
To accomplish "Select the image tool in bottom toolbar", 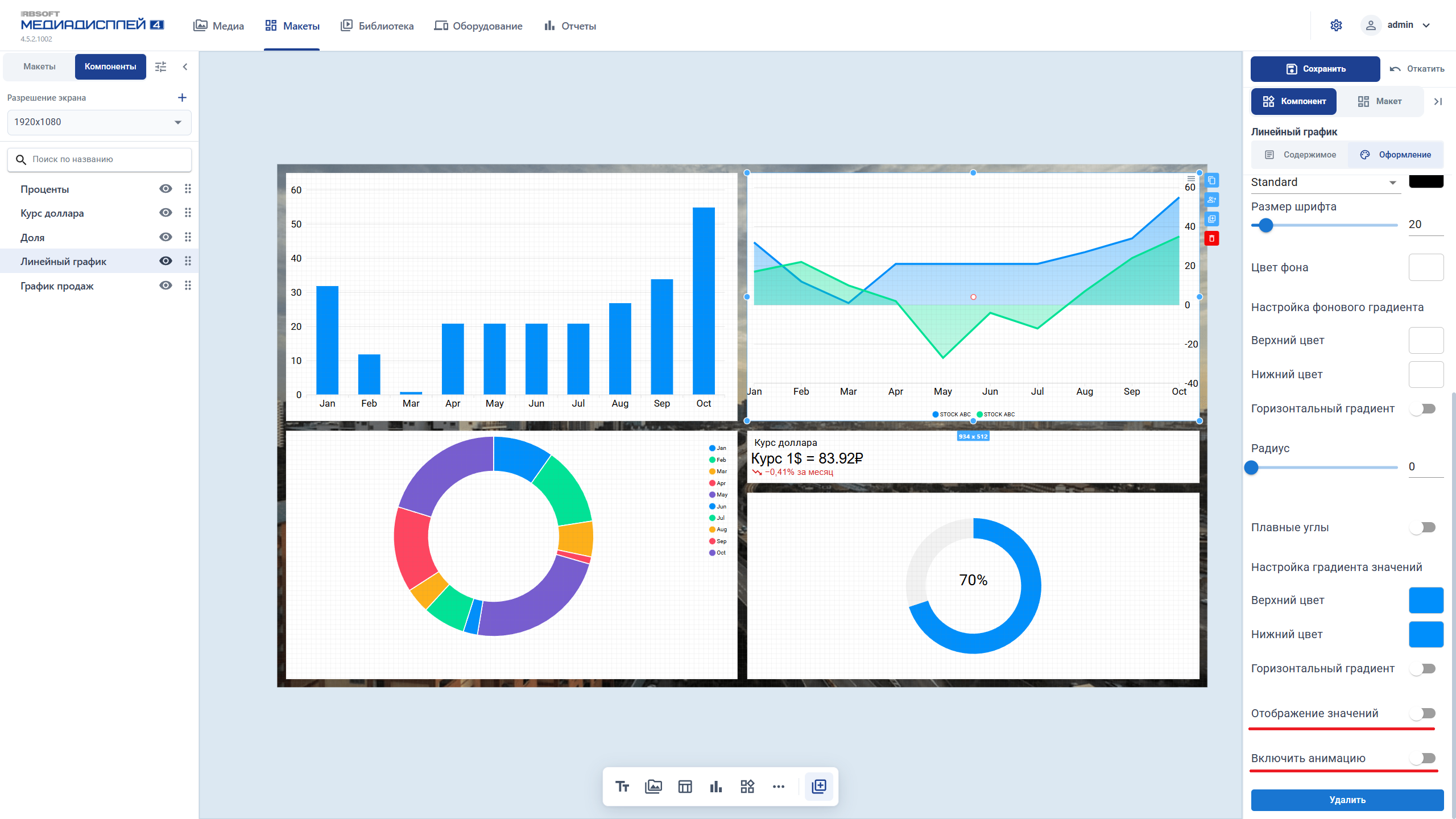I will point(653,787).
